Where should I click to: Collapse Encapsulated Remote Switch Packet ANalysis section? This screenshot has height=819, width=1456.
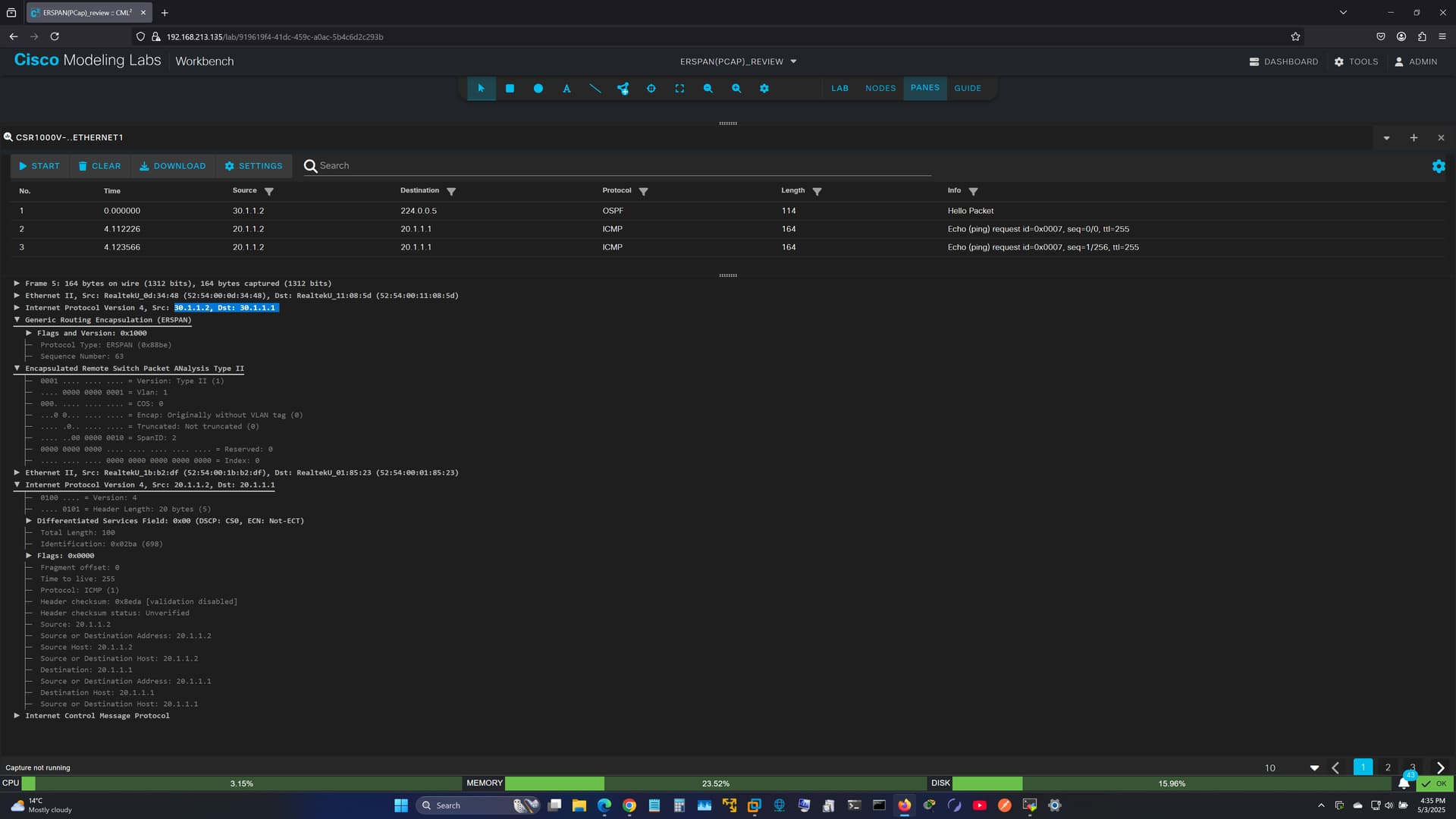pos(17,369)
